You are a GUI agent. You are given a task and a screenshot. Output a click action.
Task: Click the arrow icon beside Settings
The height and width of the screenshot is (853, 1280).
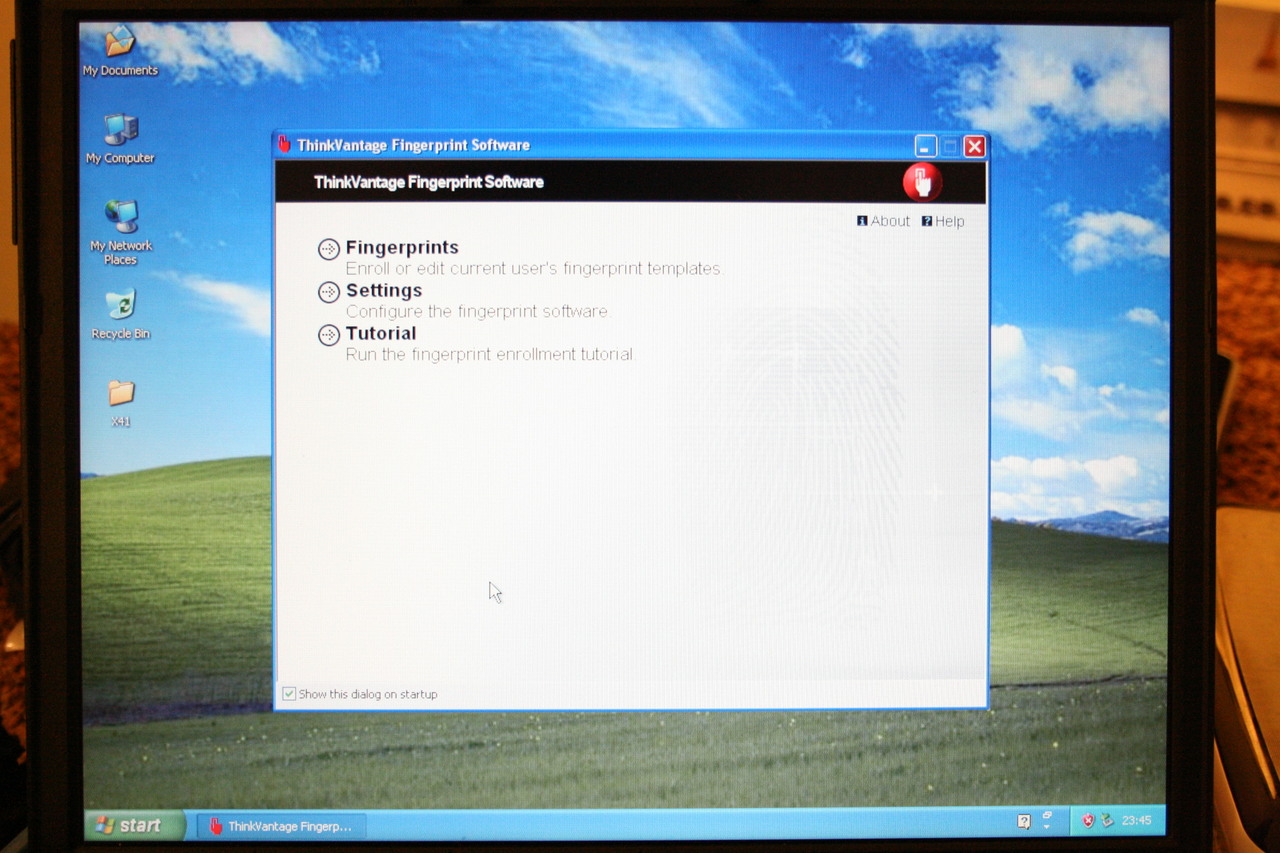[329, 292]
